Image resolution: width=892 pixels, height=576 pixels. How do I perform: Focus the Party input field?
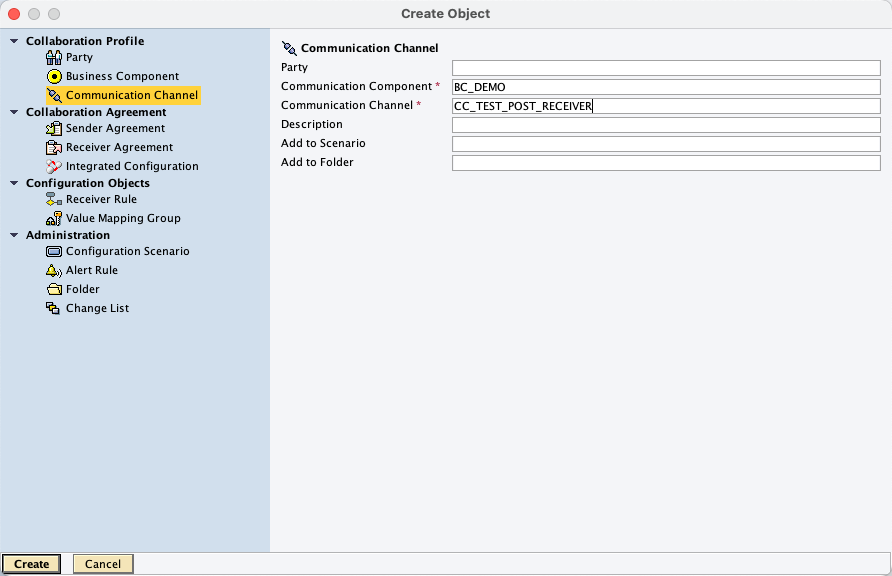(x=666, y=68)
